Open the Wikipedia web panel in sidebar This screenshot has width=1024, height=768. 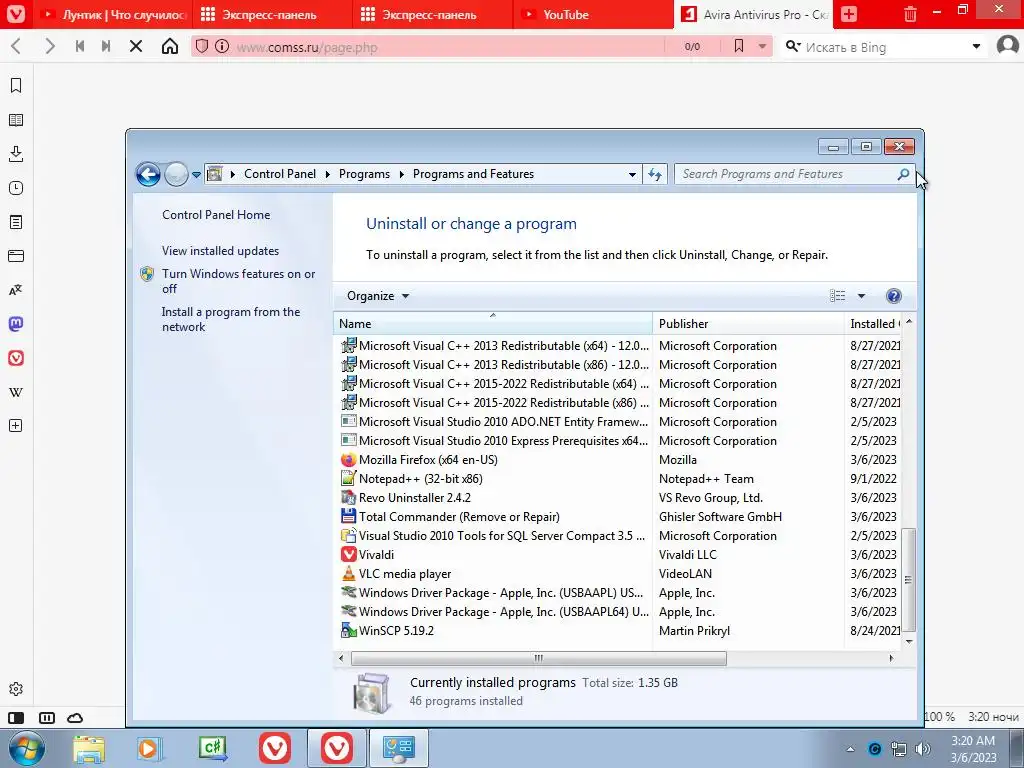(x=16, y=392)
